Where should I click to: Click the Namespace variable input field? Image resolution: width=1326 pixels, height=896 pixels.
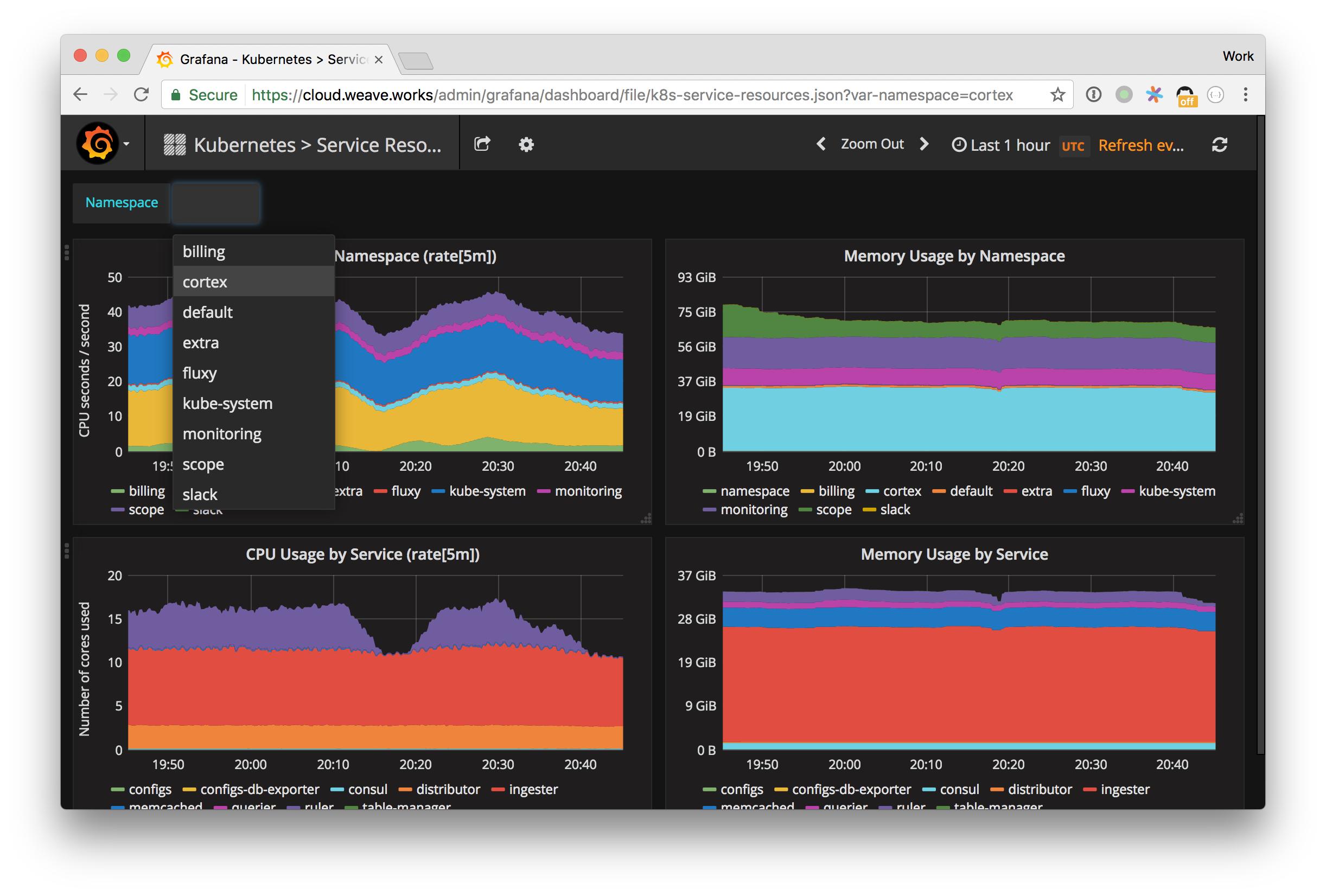[216, 203]
